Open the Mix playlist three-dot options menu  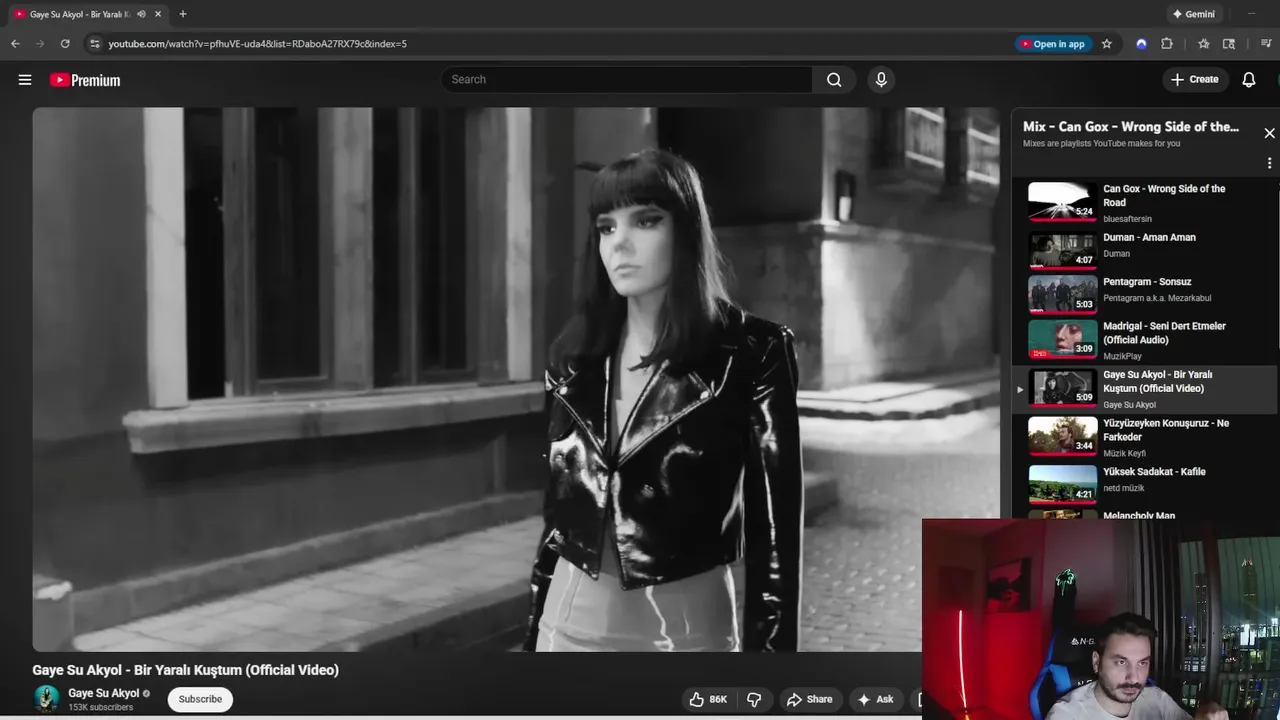tap(1269, 163)
